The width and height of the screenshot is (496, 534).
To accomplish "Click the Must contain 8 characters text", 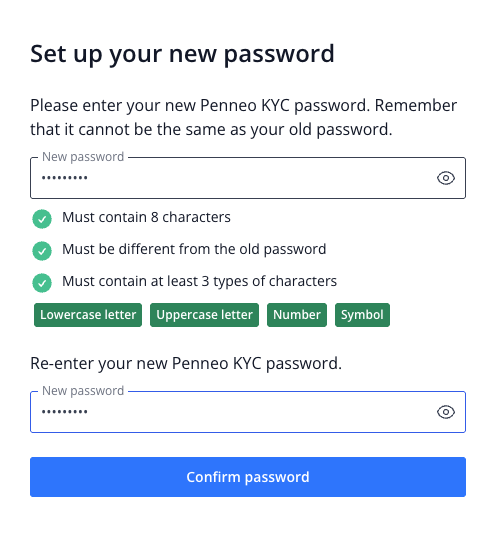I will coord(146,217).
